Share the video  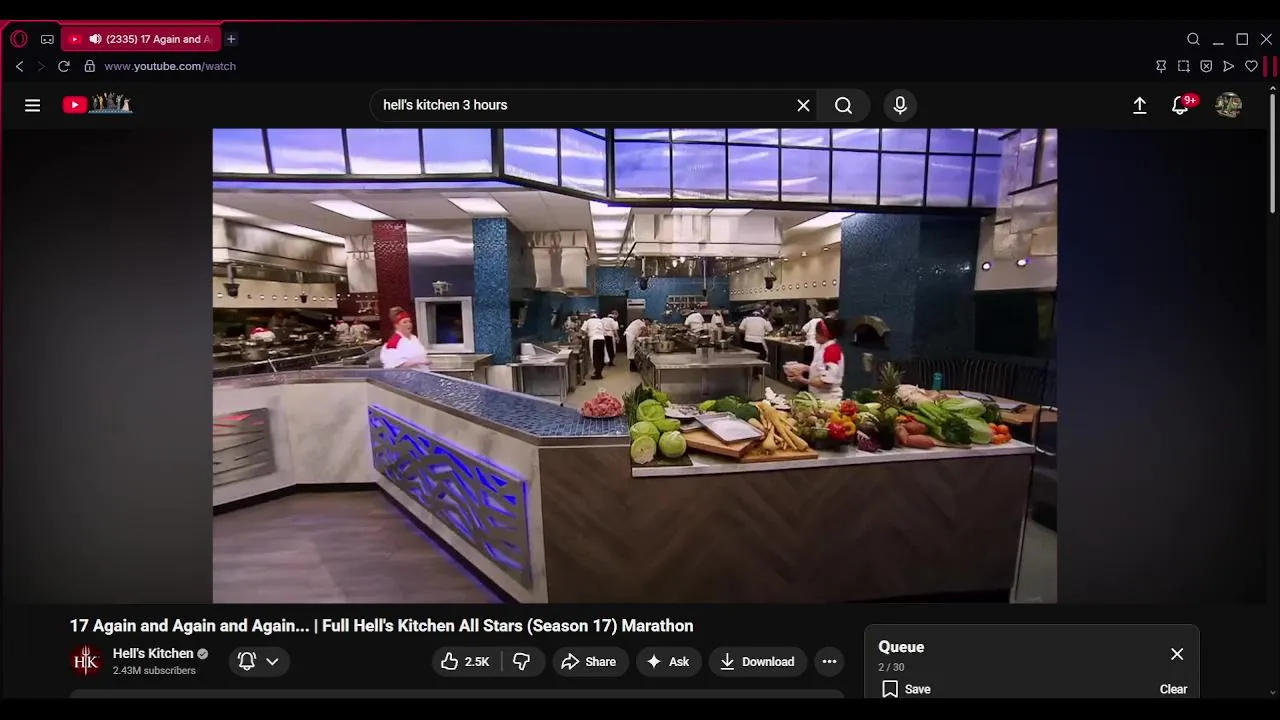[589, 661]
